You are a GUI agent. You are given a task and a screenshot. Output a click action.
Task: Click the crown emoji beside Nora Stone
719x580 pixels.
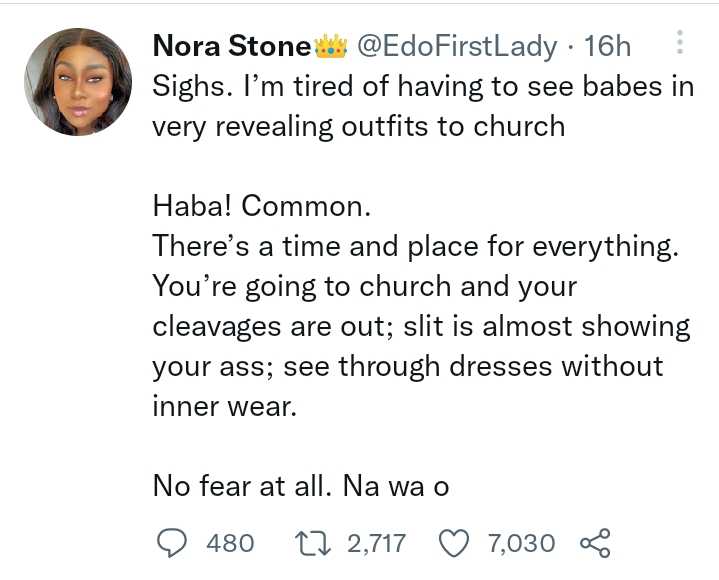pyautogui.click(x=329, y=46)
